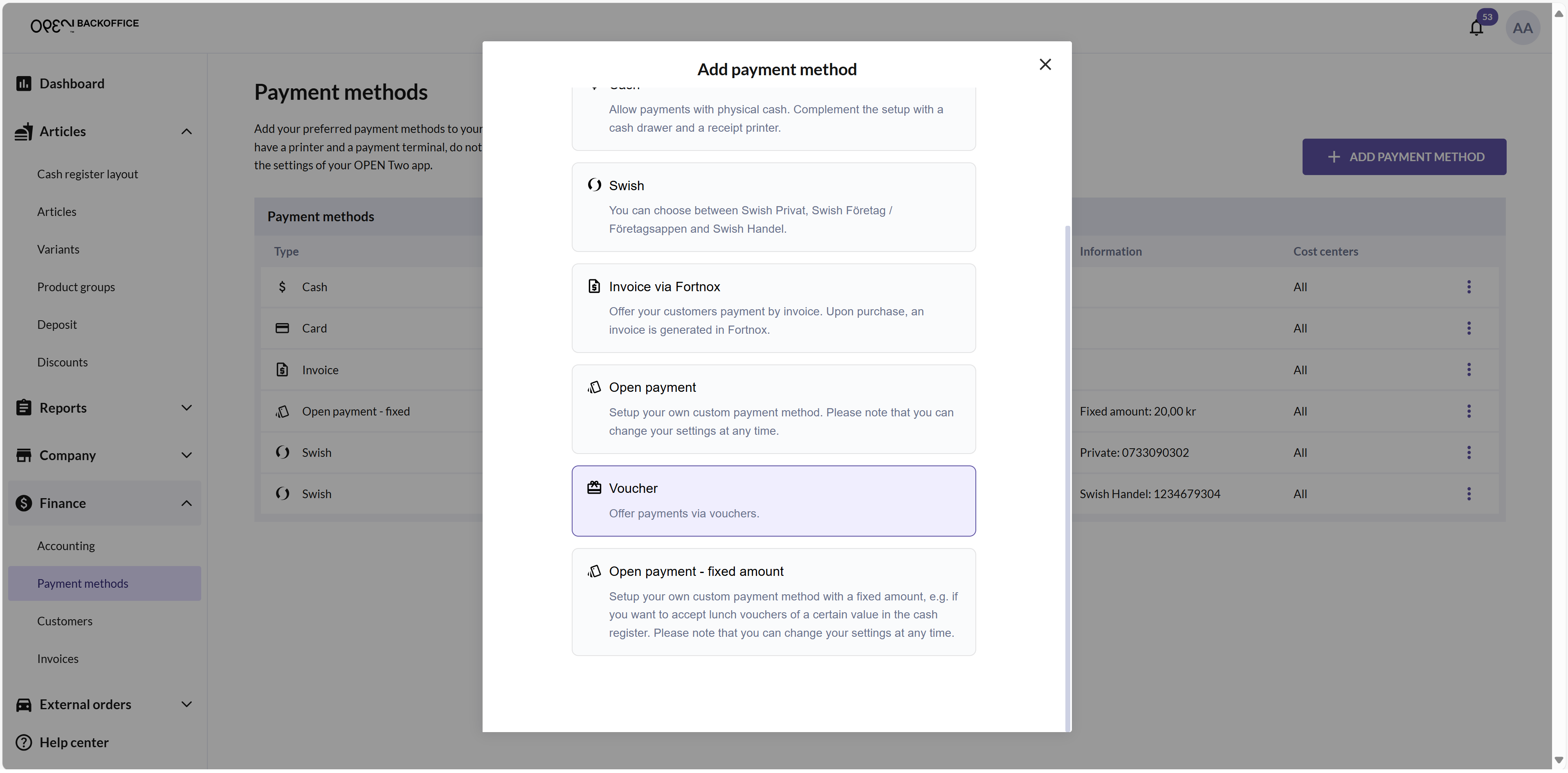Click the Type column header
This screenshot has width=1568, height=773.
[286, 252]
